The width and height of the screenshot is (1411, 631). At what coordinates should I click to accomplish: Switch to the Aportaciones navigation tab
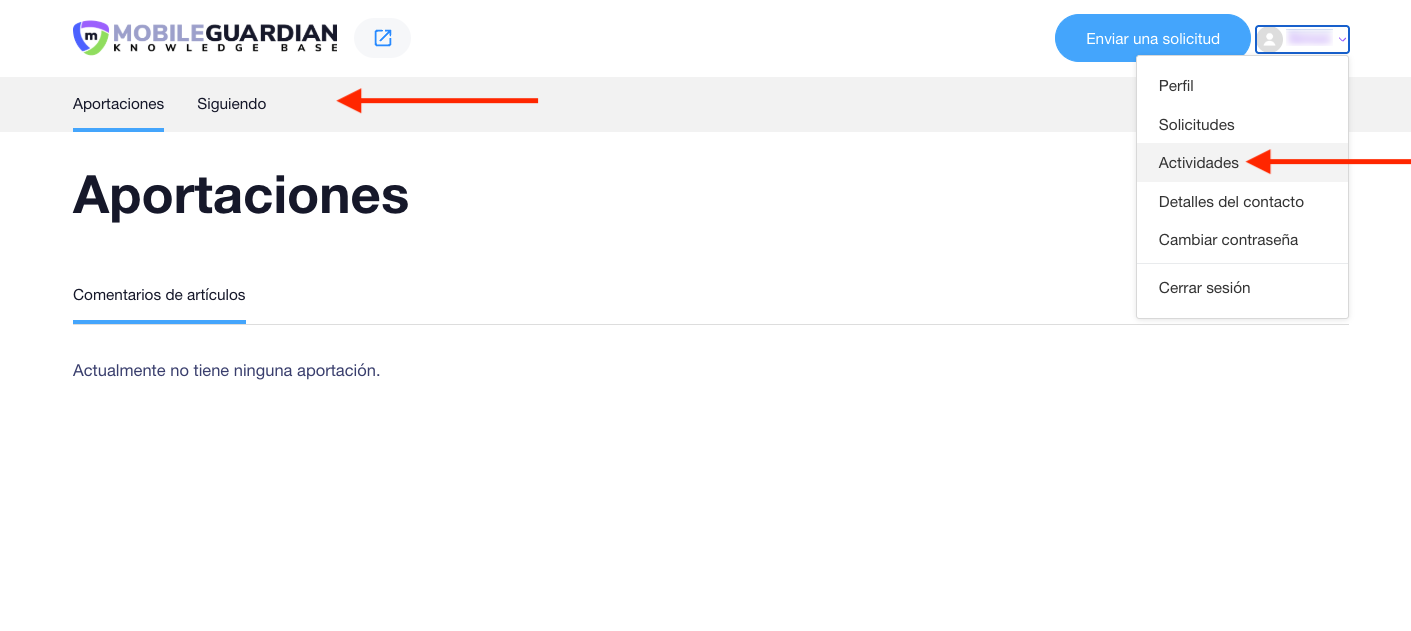(118, 104)
